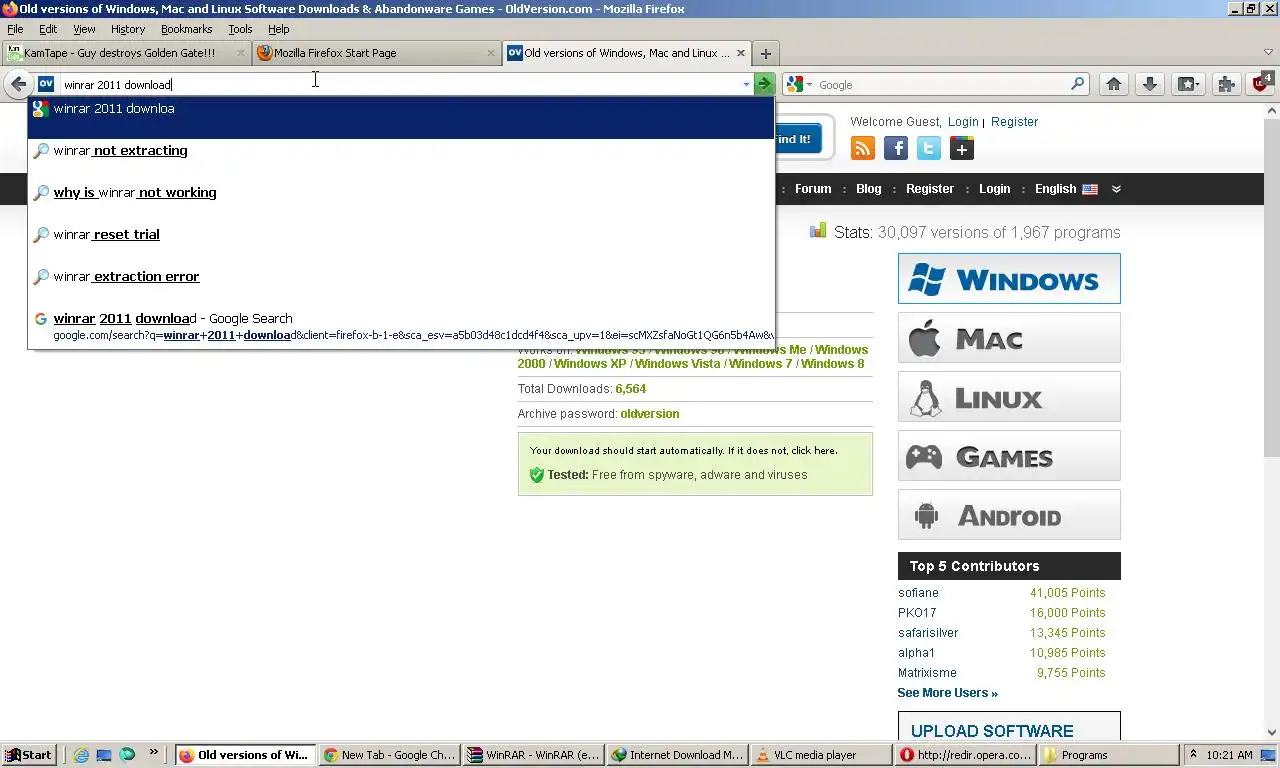This screenshot has height=768, width=1280.
Task: Open the Tools menu
Action: tap(240, 29)
